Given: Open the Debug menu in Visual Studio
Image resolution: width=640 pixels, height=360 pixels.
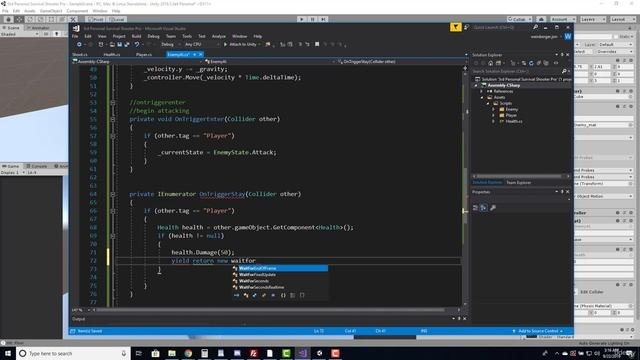Looking at the screenshot, I should pos(153,36).
